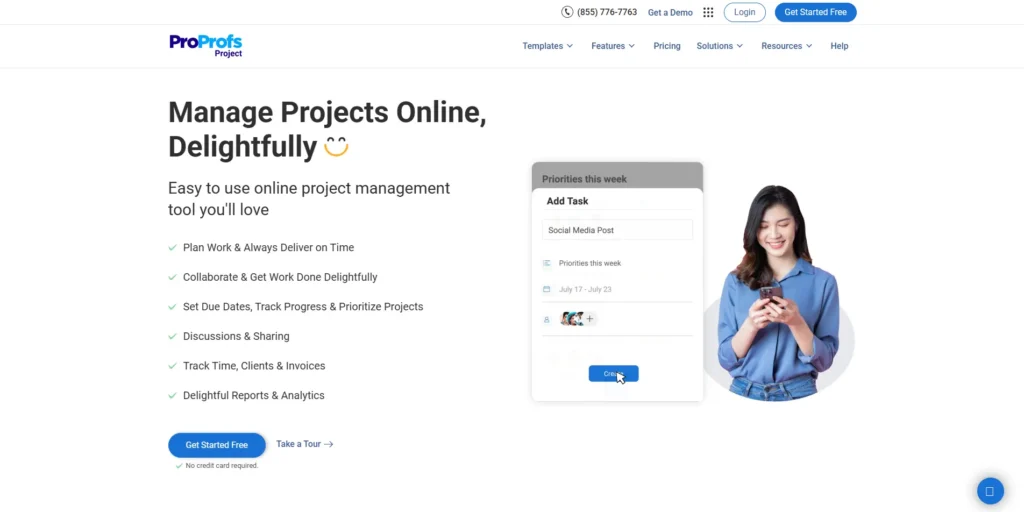Screen dimensions: 1024x512
Task: Open the chat widget icon
Action: coord(989,491)
